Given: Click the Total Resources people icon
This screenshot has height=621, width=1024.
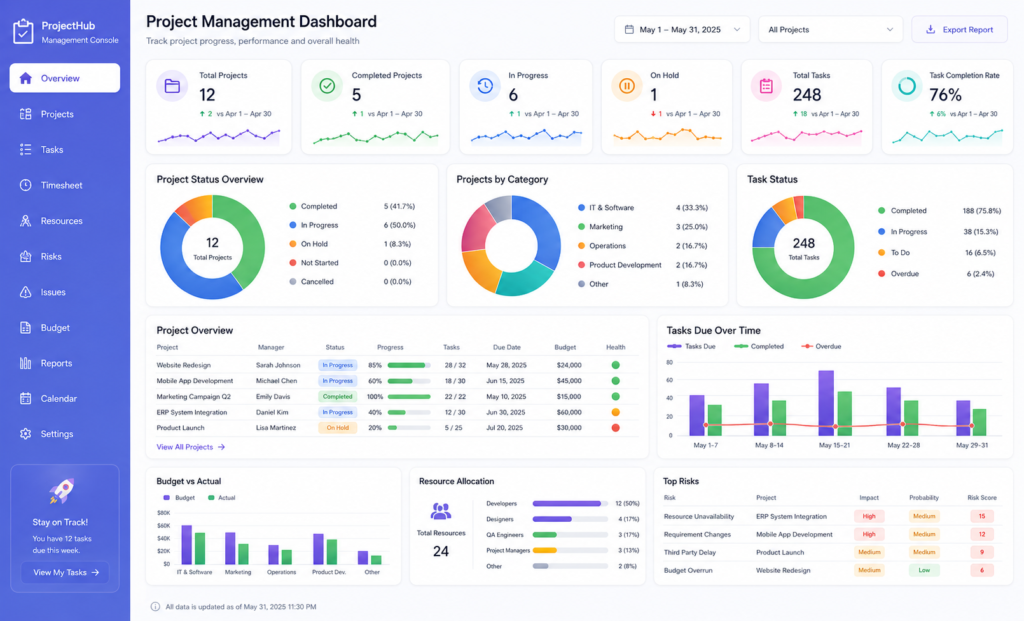Looking at the screenshot, I should 441,511.
